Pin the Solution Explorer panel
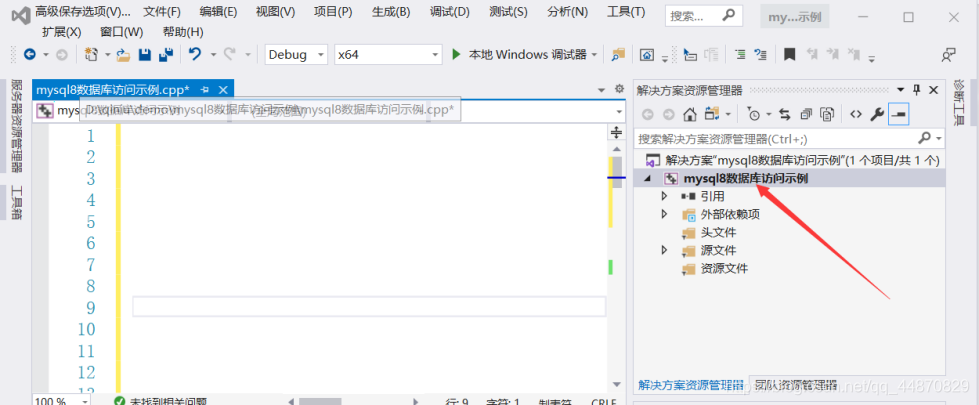The width and height of the screenshot is (979, 405). (917, 90)
